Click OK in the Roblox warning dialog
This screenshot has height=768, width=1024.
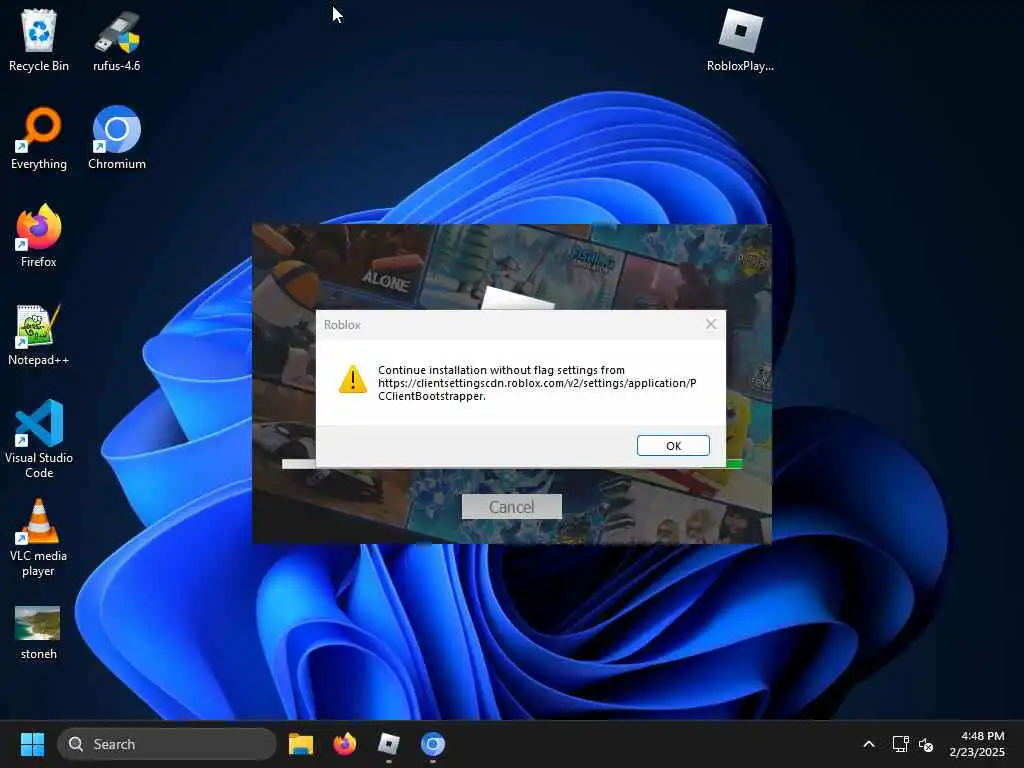pos(673,445)
